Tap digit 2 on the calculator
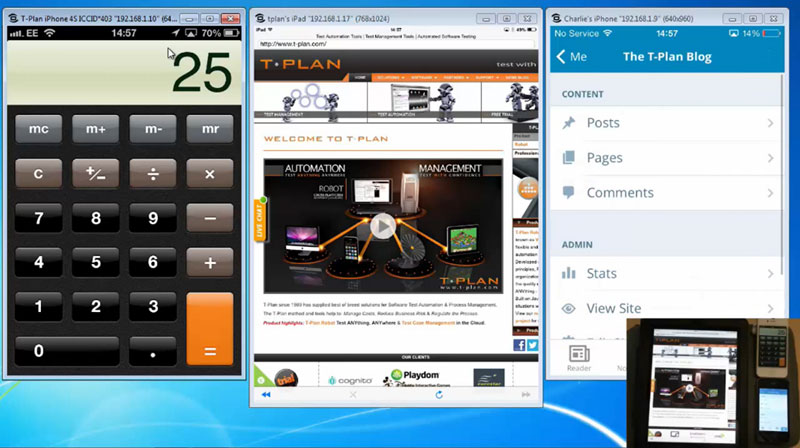 pos(95,307)
